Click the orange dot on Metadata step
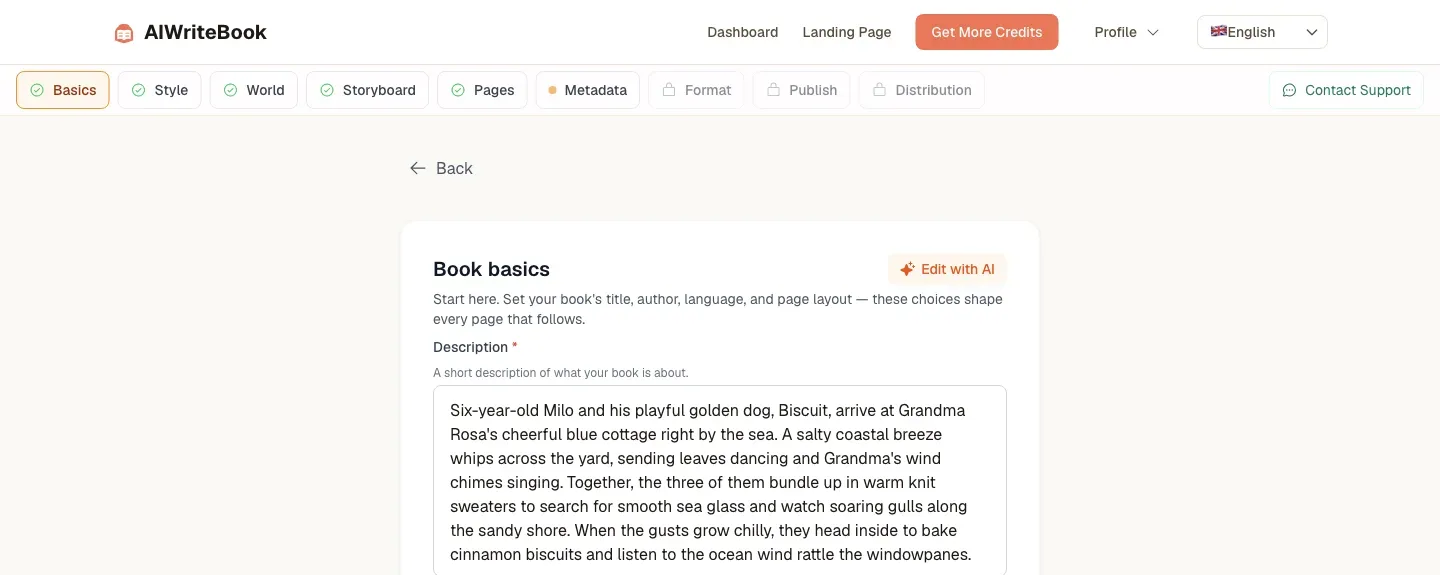Viewport: 1440px width, 575px height. pos(552,90)
